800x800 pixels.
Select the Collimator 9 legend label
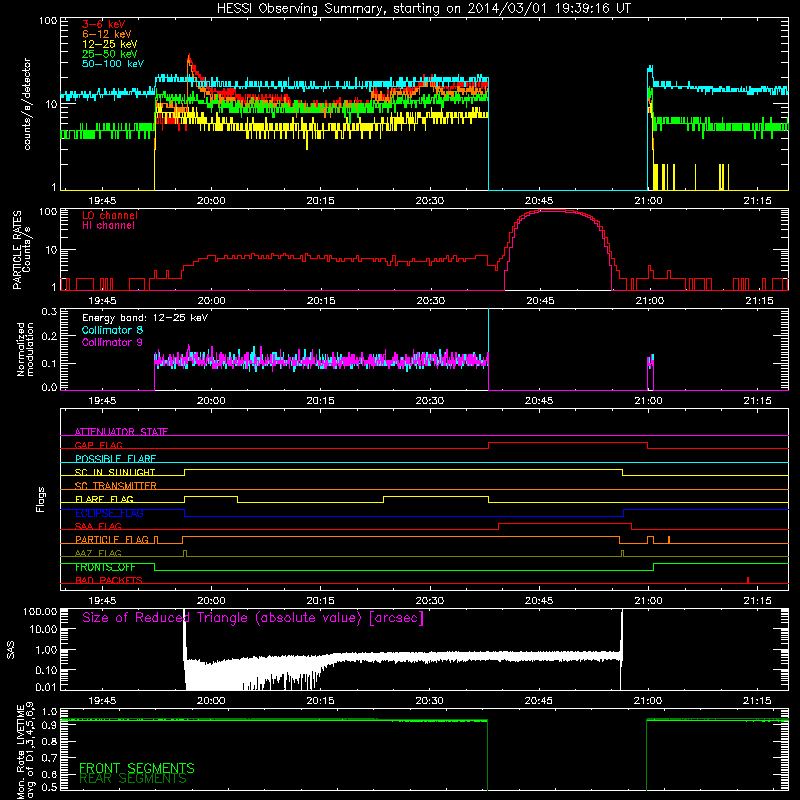(x=112, y=342)
